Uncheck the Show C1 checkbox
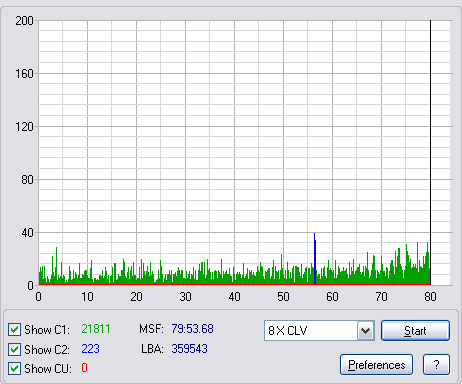 click(14, 330)
